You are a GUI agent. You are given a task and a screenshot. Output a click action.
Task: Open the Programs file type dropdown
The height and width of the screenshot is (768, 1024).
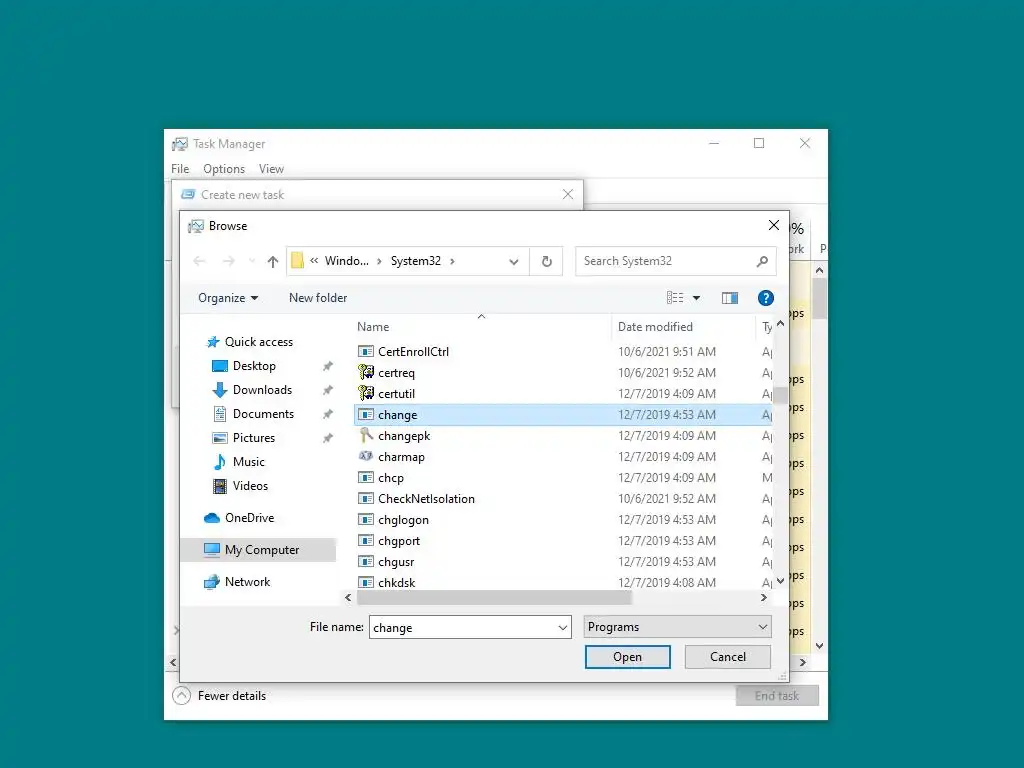677,627
